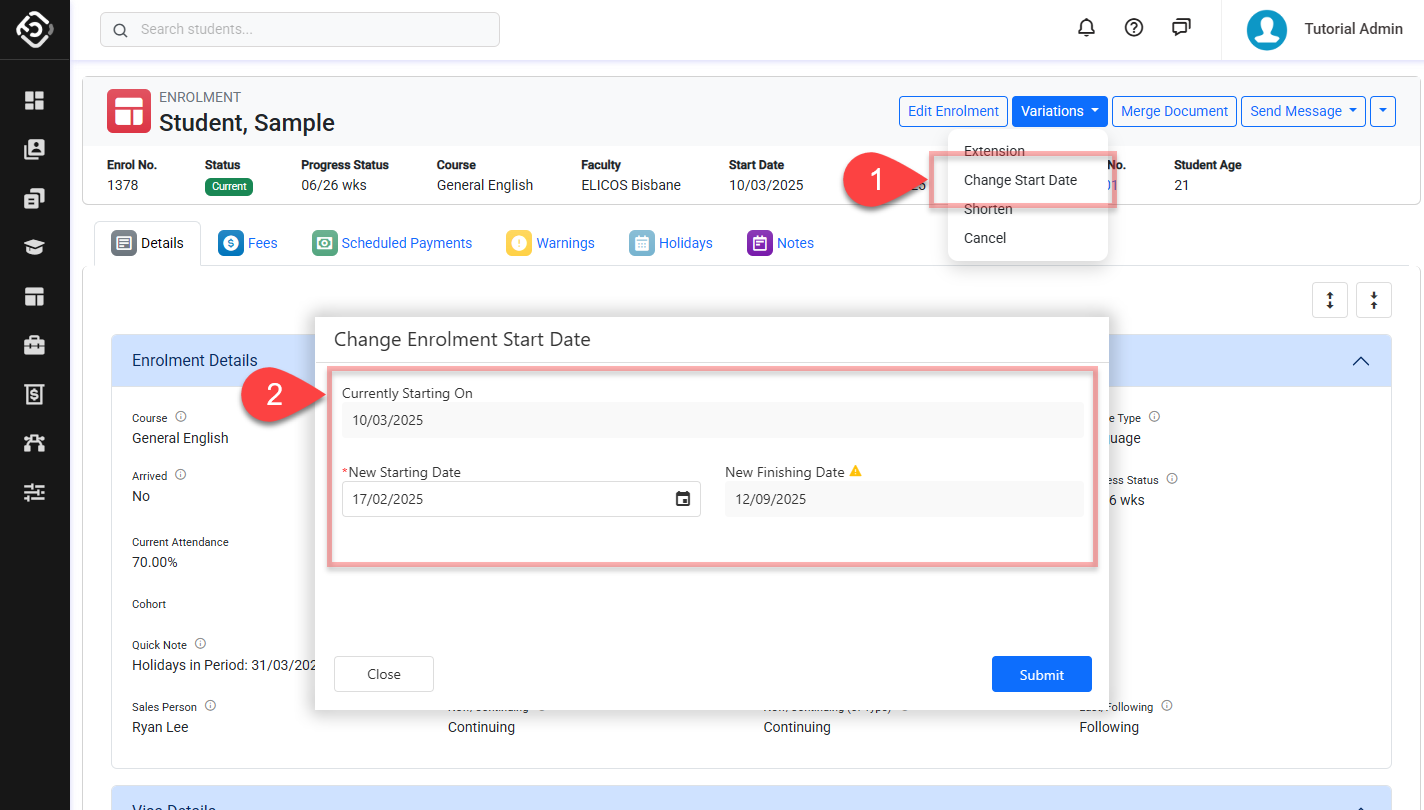The width and height of the screenshot is (1424, 810).
Task: Switch to the Scheduled Payments tab
Action: point(392,243)
